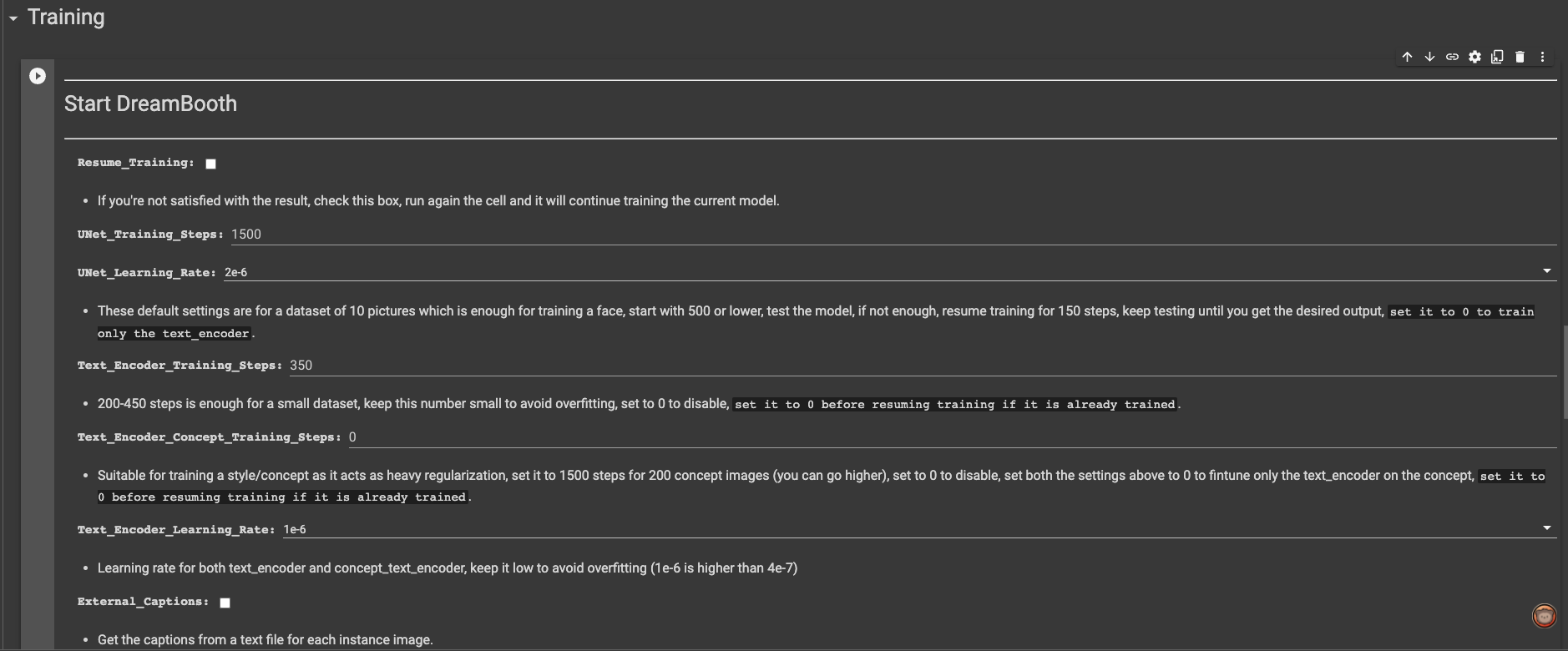Move the cell down
The image size is (1568, 651).
click(x=1429, y=57)
